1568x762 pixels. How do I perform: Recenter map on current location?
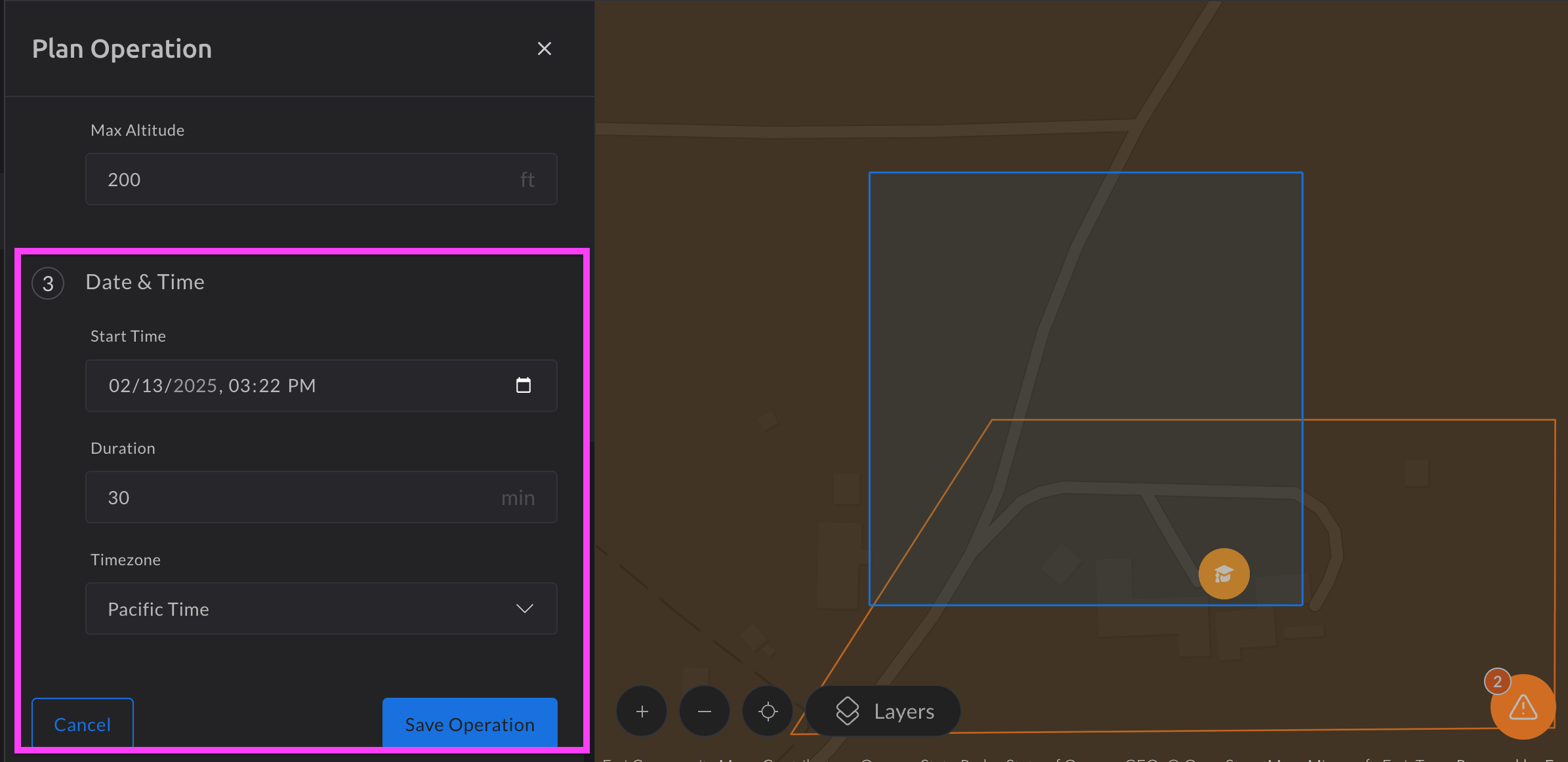click(x=768, y=711)
